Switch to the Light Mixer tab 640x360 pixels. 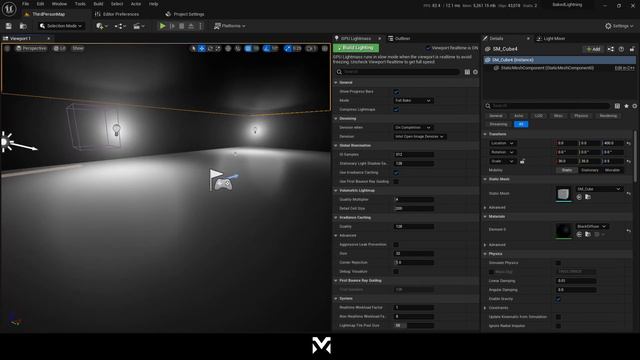[550, 38]
